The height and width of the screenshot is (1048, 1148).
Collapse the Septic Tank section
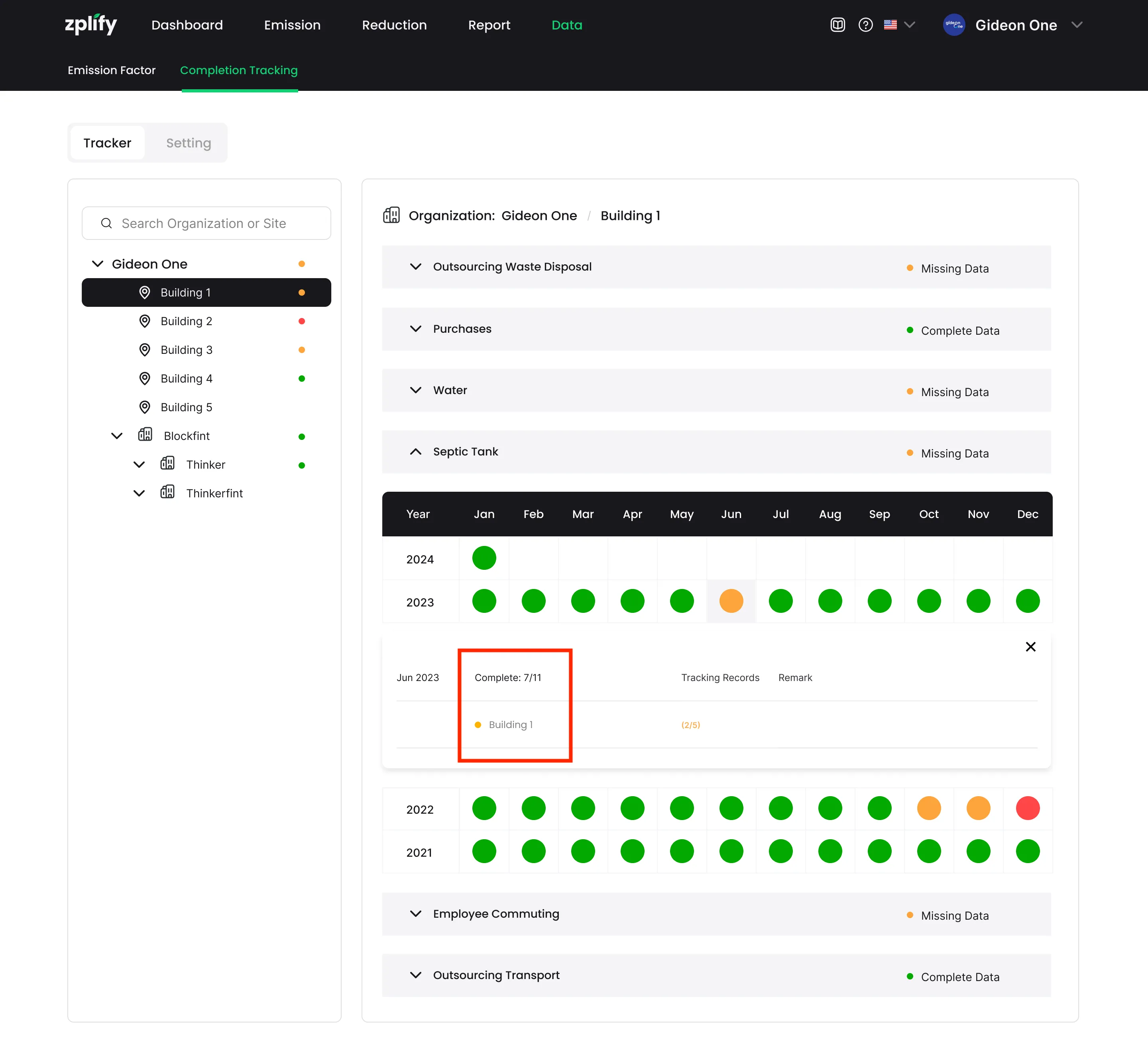coord(416,451)
